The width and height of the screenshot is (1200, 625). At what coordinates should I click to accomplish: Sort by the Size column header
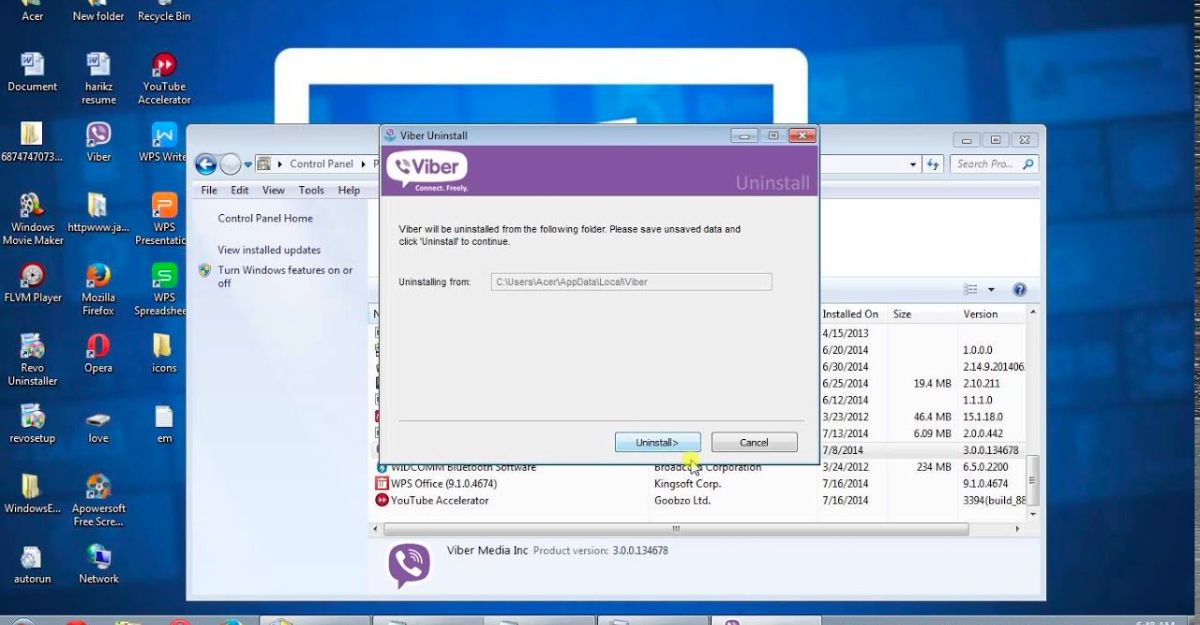coord(902,314)
